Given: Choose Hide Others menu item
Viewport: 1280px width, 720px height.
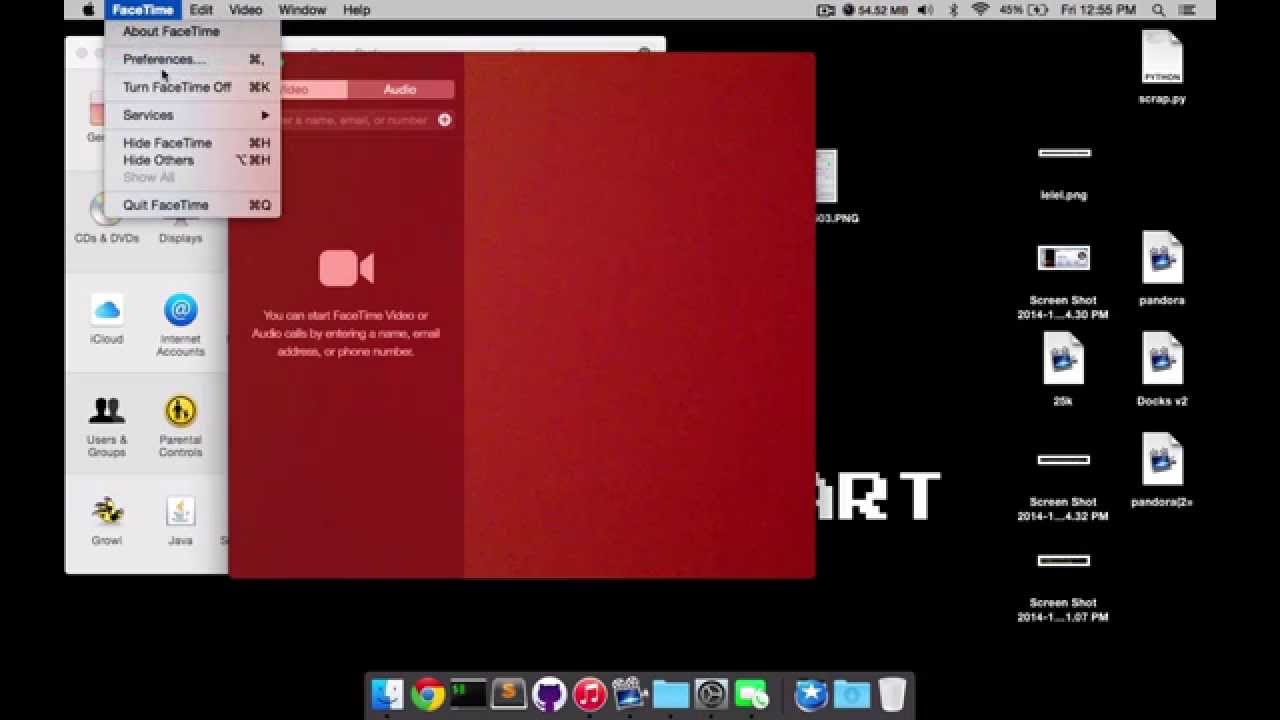Looking at the screenshot, I should pyautogui.click(x=192, y=160).
